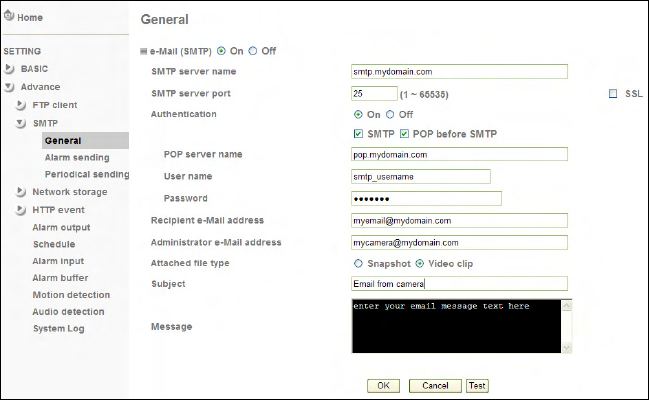The image size is (649, 400).
Task: Click the Subject input field
Action: click(x=459, y=284)
